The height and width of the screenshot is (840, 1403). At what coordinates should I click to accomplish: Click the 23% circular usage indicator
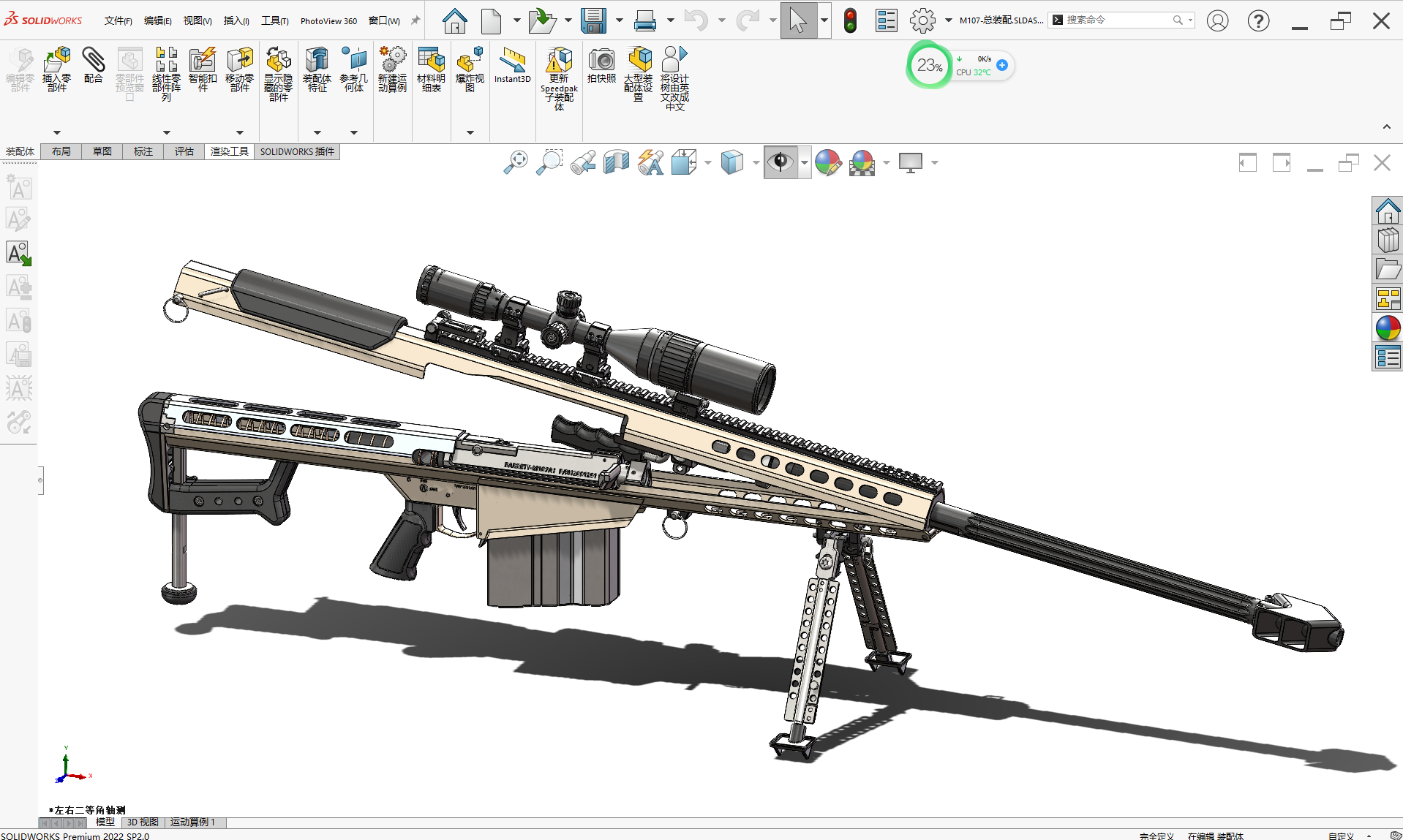click(930, 65)
